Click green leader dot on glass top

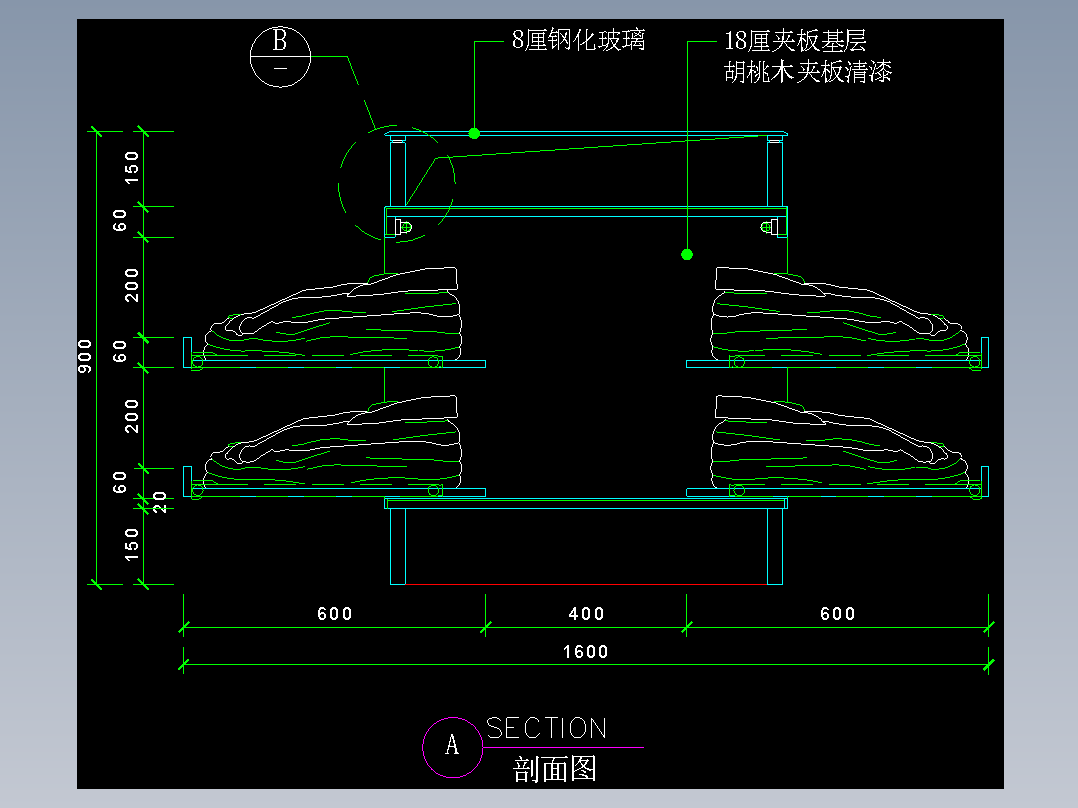click(474, 133)
